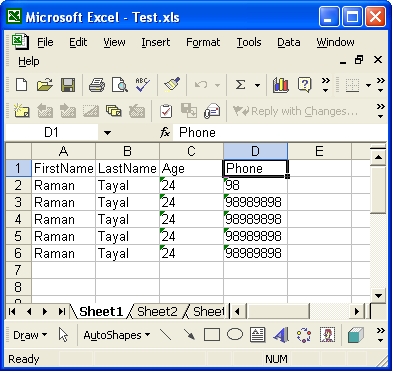Click Show All Comments icon
This screenshot has height=375, width=396.
113,111
